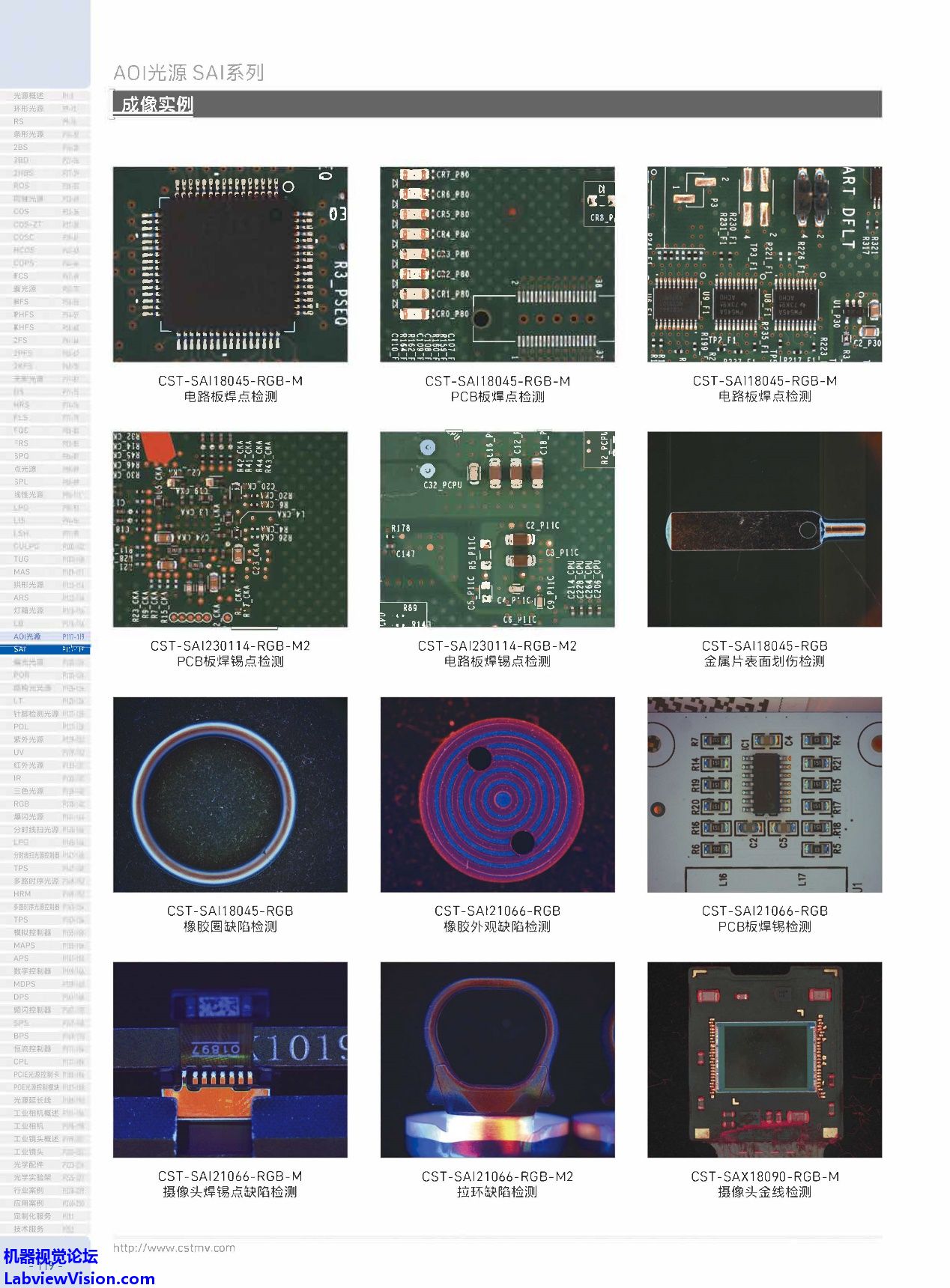This screenshot has height=1288, width=950.
Task: Open the concentric rubber appearance defect image
Action: (x=497, y=795)
